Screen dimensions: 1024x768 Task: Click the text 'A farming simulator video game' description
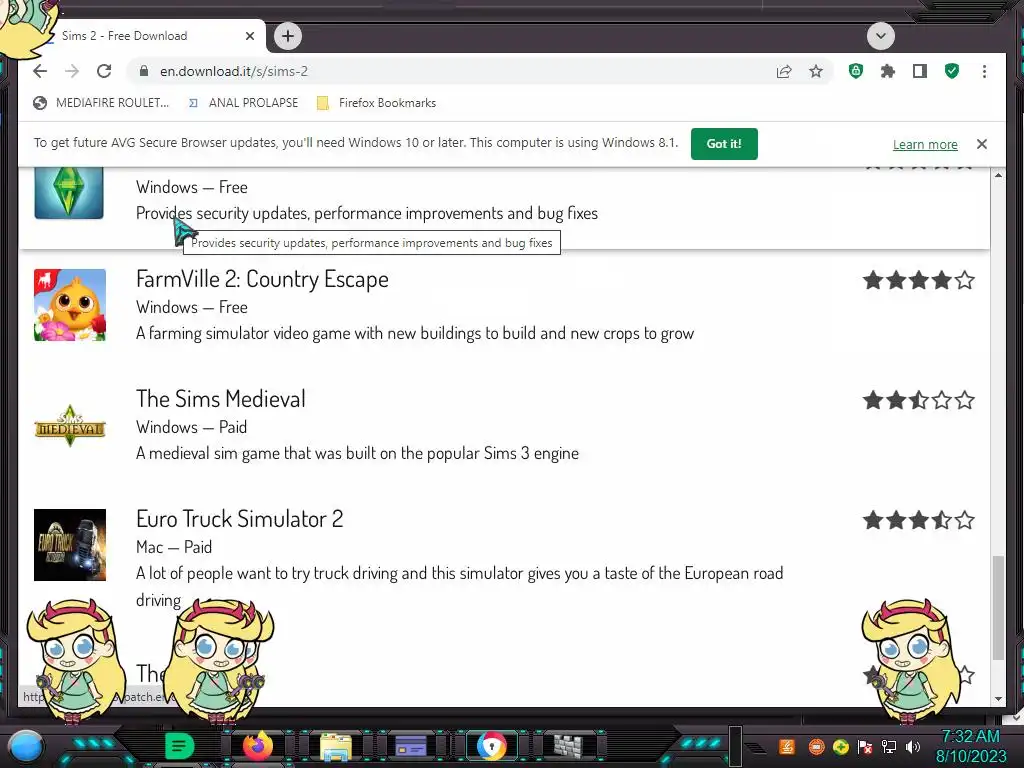[415, 334]
